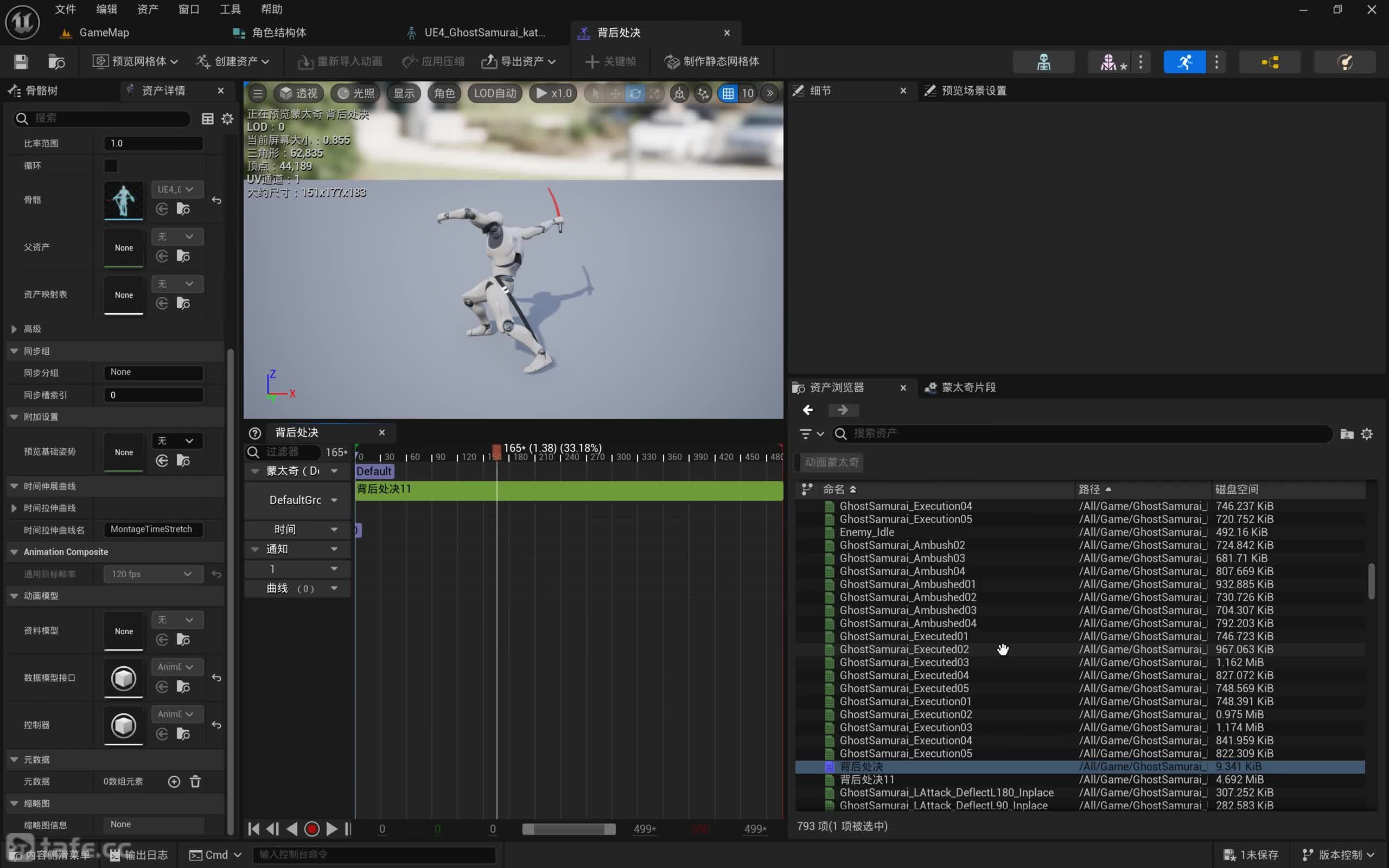The height and width of the screenshot is (868, 1389).
Task: Open timeline help question mark icon
Action: (x=255, y=433)
